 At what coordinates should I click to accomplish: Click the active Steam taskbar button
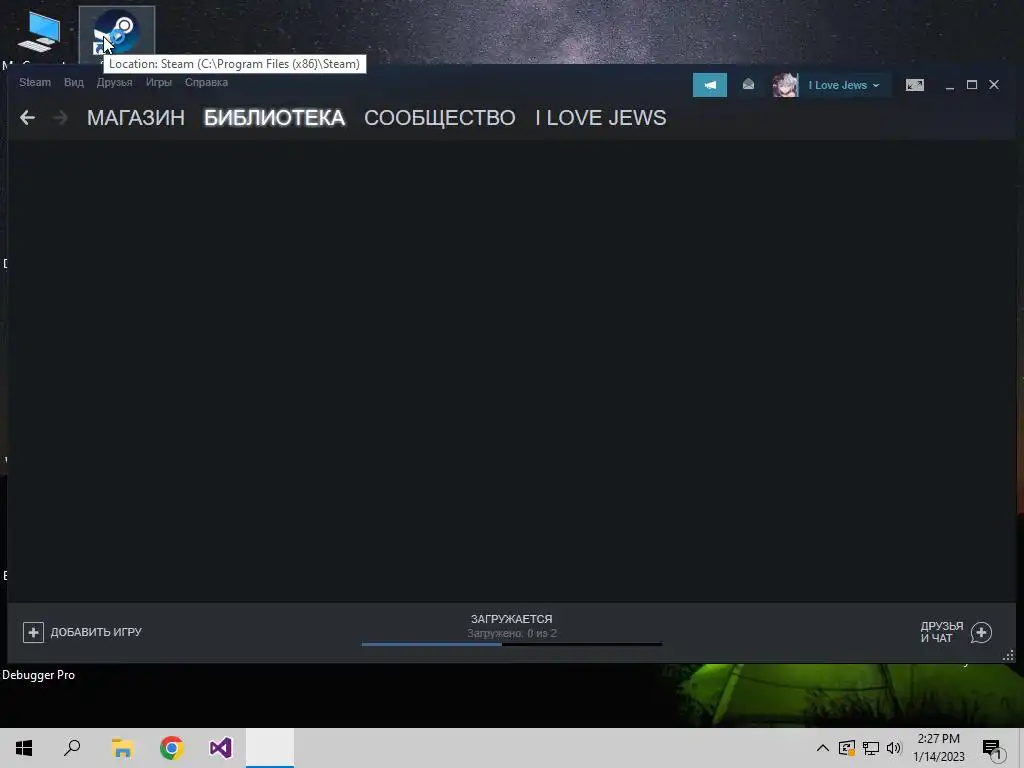(x=270, y=748)
